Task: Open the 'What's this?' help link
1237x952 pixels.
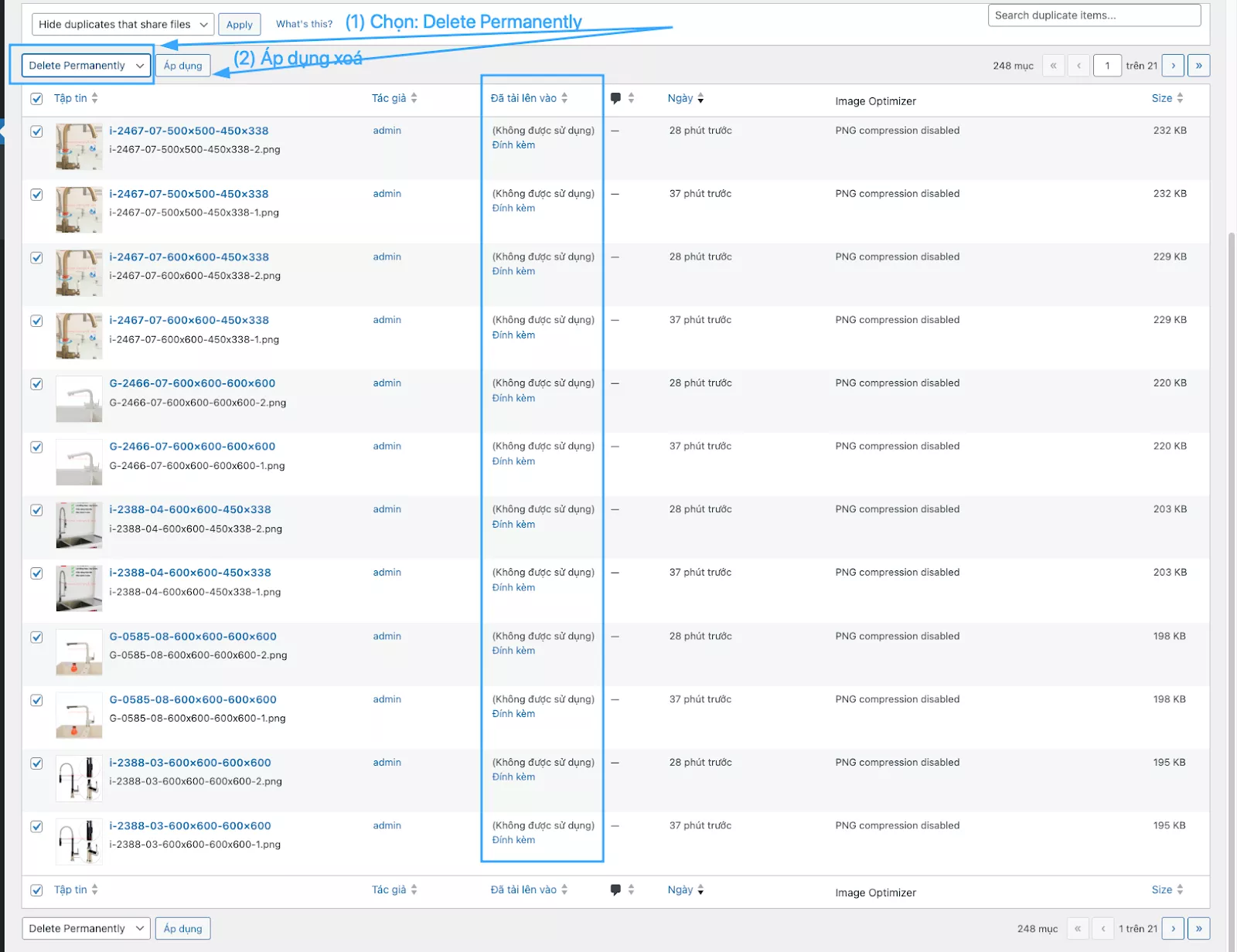Action: pyautogui.click(x=304, y=24)
